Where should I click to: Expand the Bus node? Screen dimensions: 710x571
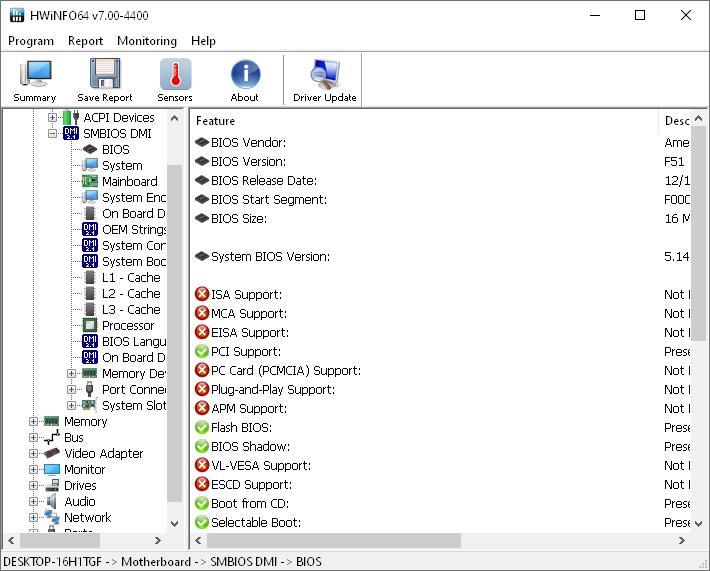tap(33, 437)
